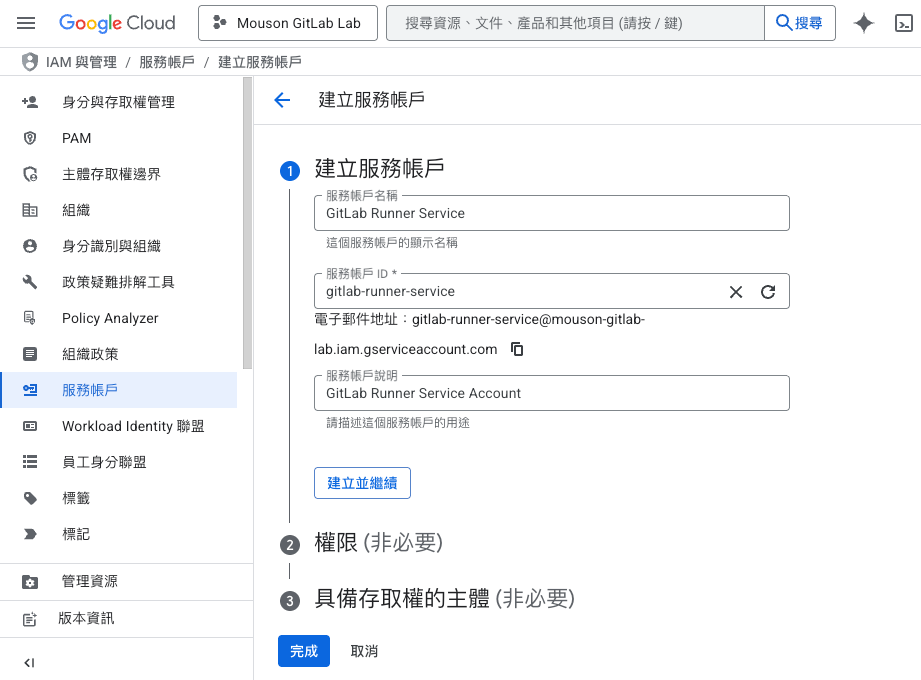
Task: Click the 建立並繼續 button
Action: point(362,483)
